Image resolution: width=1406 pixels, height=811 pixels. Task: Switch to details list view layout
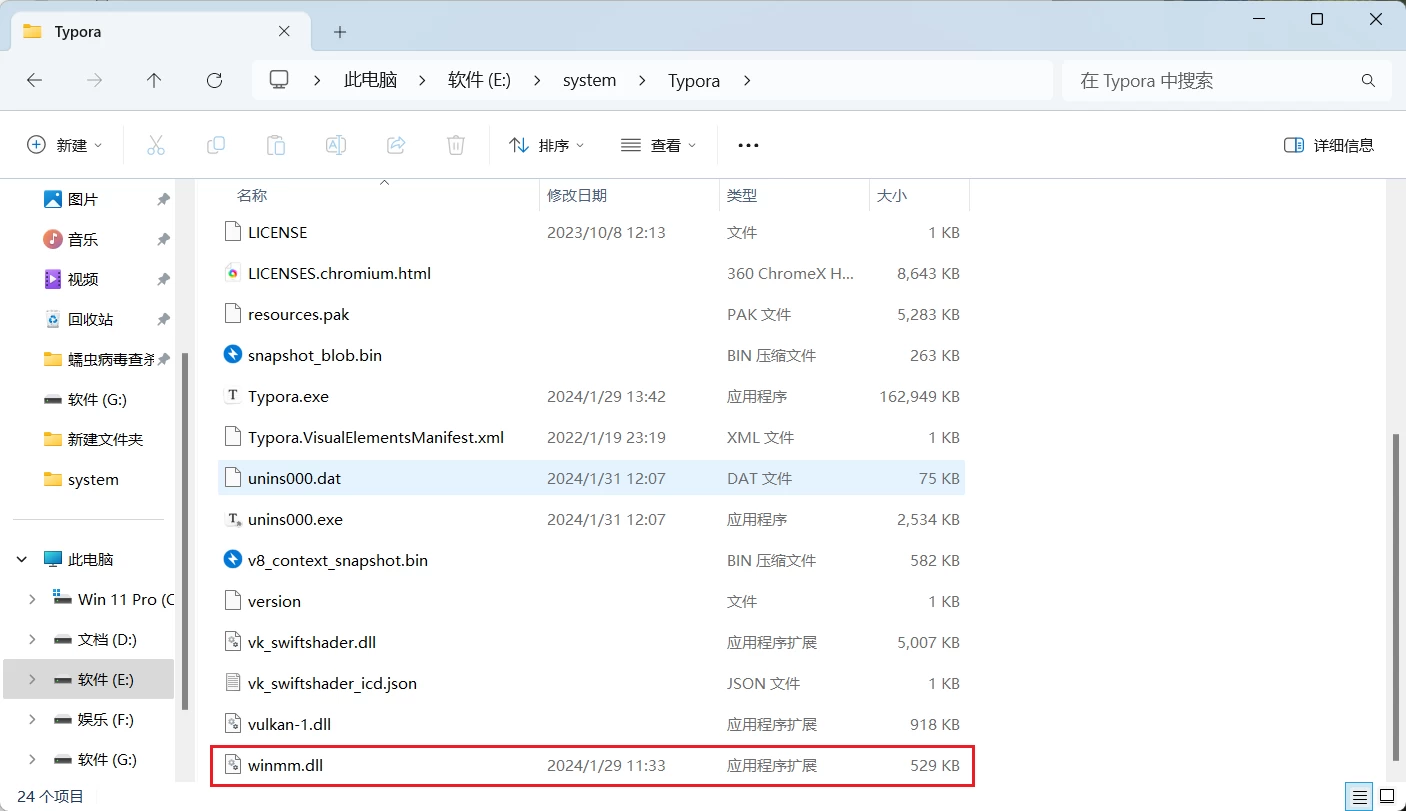click(1360, 797)
